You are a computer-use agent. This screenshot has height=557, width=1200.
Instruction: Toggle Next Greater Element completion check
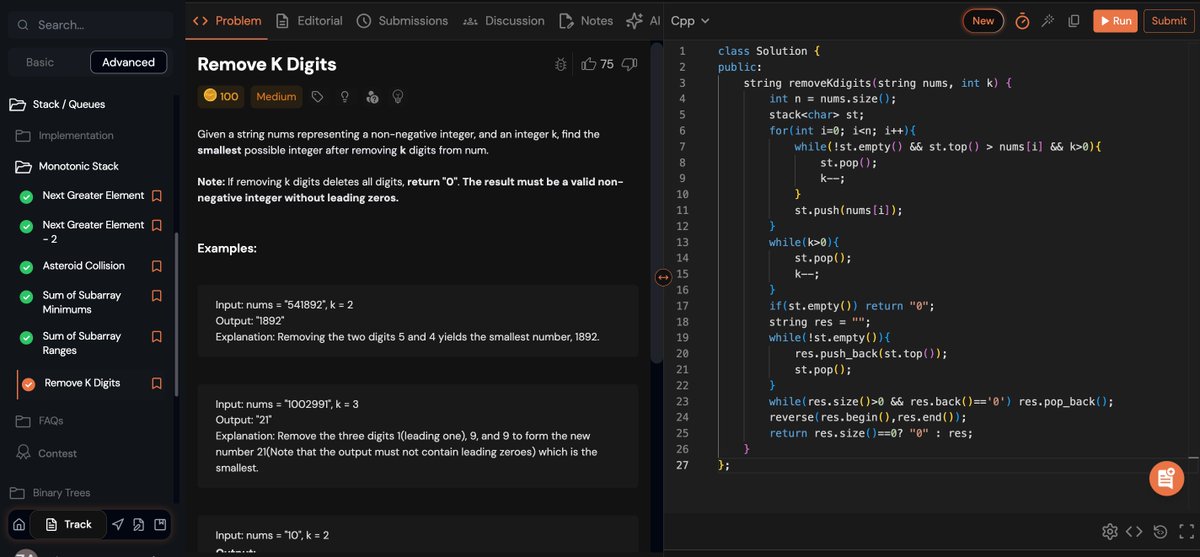click(x=27, y=197)
